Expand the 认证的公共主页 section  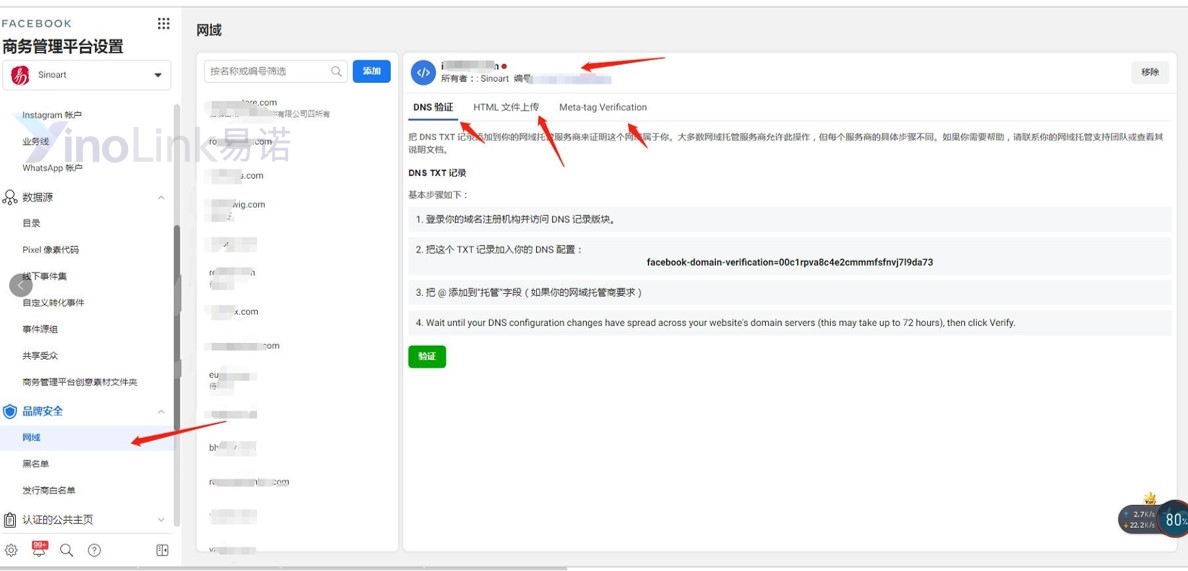pos(161,520)
